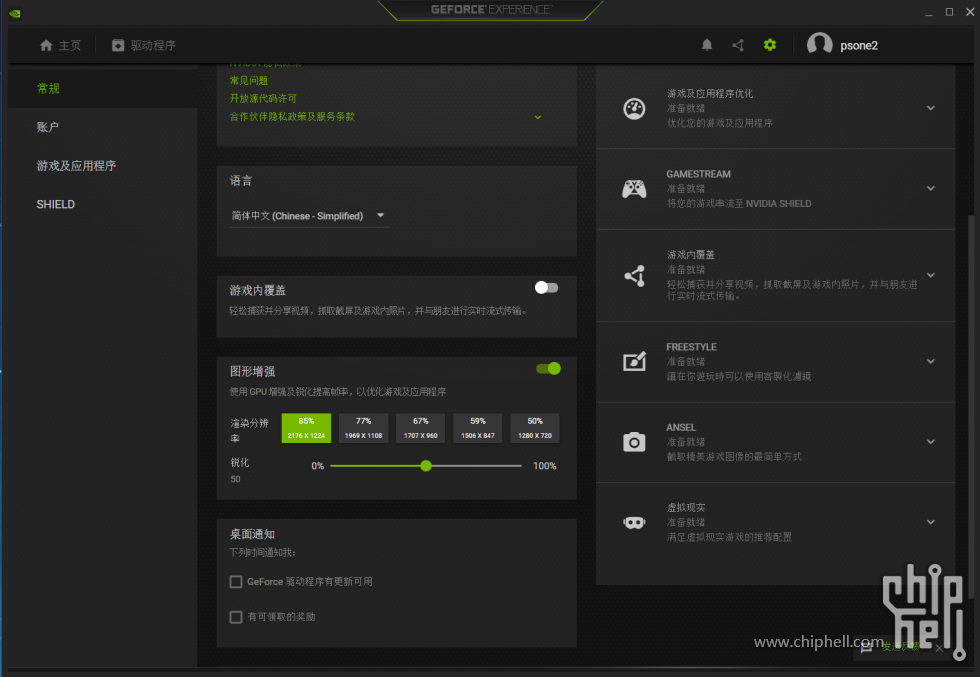Image resolution: width=980 pixels, height=677 pixels.
Task: Click the 虚拟现实 VR headset icon
Action: point(634,523)
